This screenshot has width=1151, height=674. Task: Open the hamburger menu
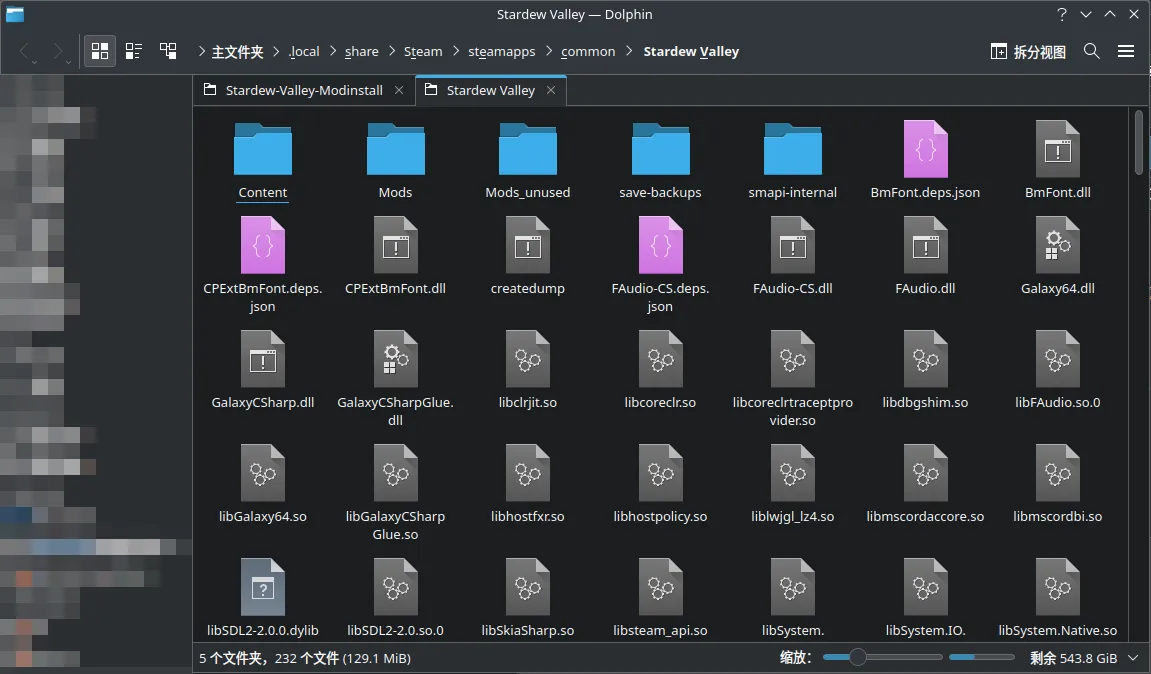[x=1126, y=51]
